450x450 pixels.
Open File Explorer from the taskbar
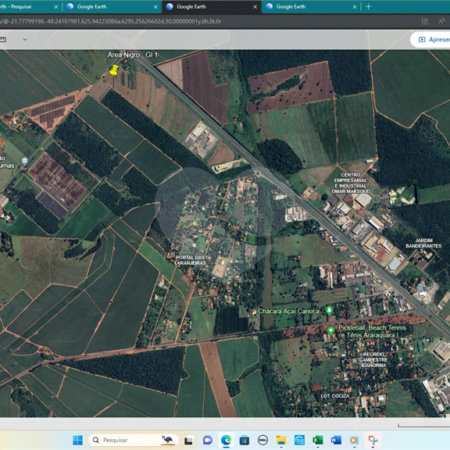tap(281, 440)
